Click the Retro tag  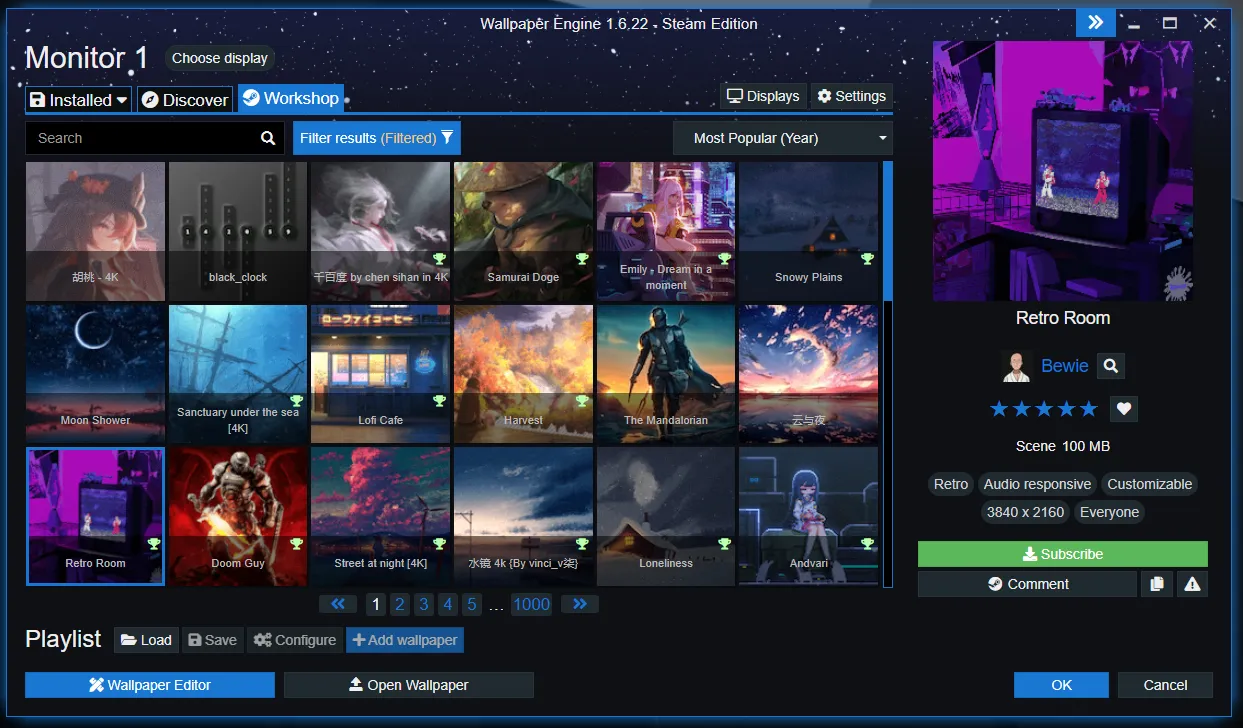[951, 484]
